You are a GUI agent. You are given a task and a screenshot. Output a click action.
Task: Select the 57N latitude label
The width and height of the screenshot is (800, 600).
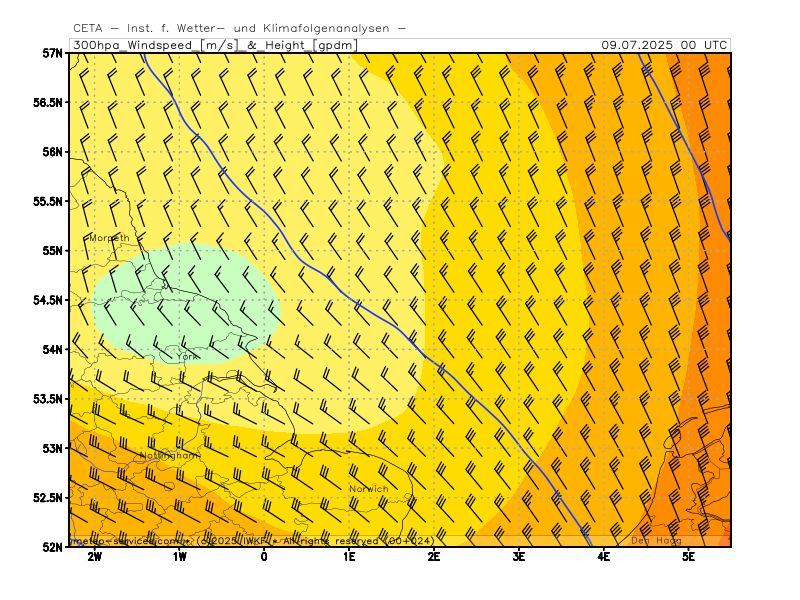click(53, 53)
